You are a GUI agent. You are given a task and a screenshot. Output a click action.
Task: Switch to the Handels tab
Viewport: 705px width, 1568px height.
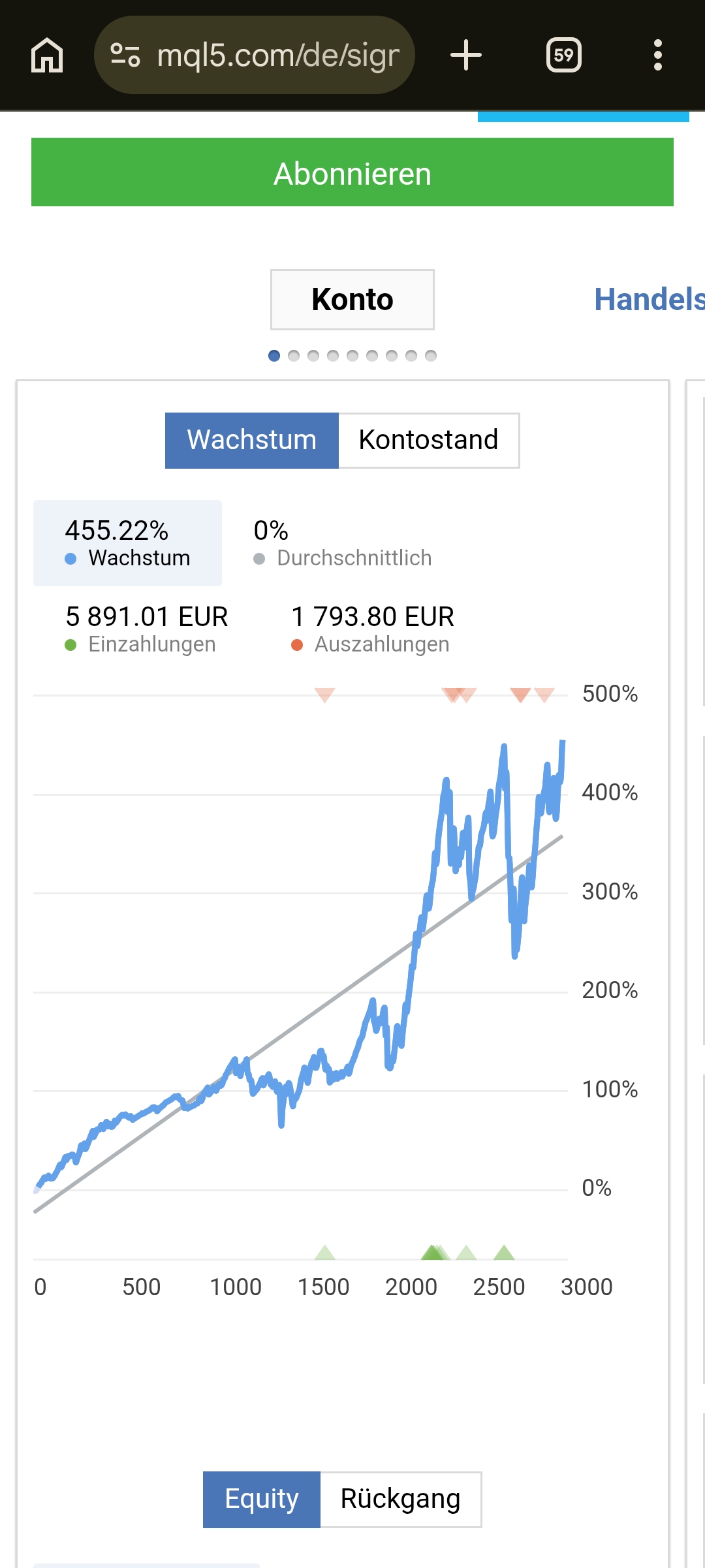pyautogui.click(x=649, y=300)
